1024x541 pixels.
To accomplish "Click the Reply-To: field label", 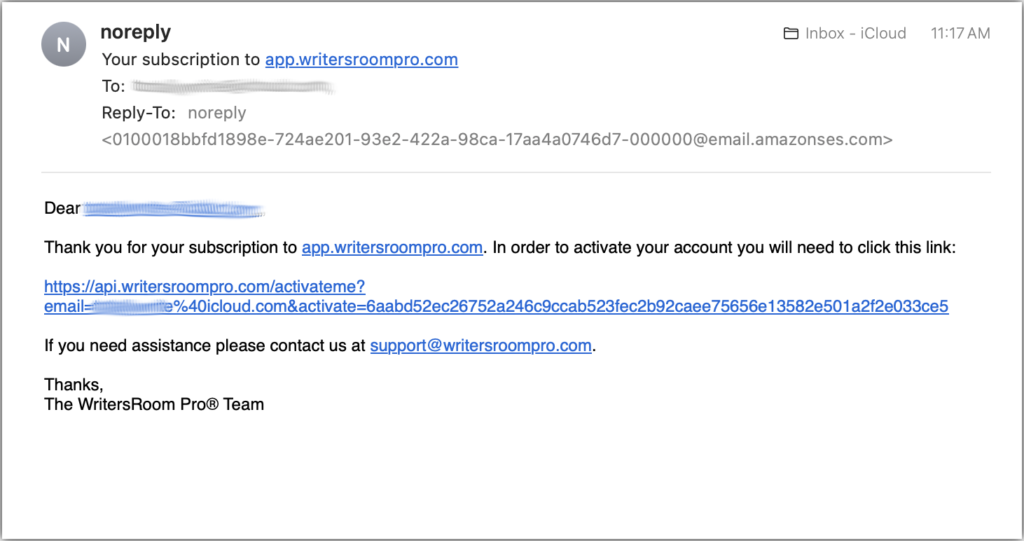I will (138, 113).
